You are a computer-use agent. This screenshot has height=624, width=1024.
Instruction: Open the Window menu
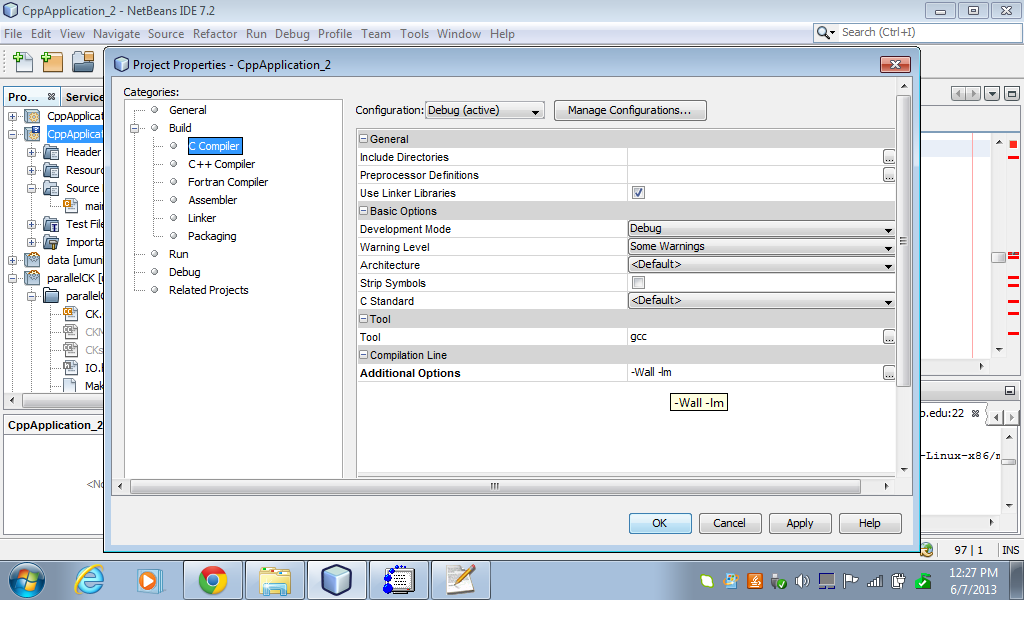coord(458,34)
